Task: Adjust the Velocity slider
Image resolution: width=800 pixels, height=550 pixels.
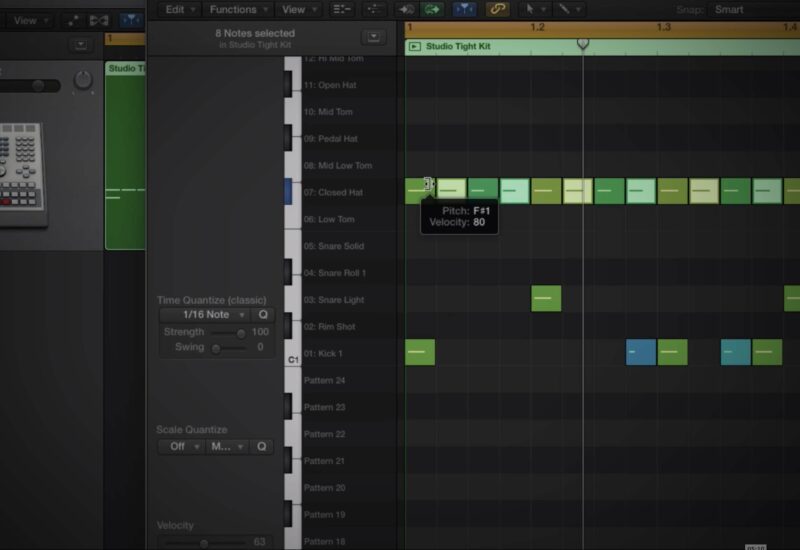Action: click(204, 543)
